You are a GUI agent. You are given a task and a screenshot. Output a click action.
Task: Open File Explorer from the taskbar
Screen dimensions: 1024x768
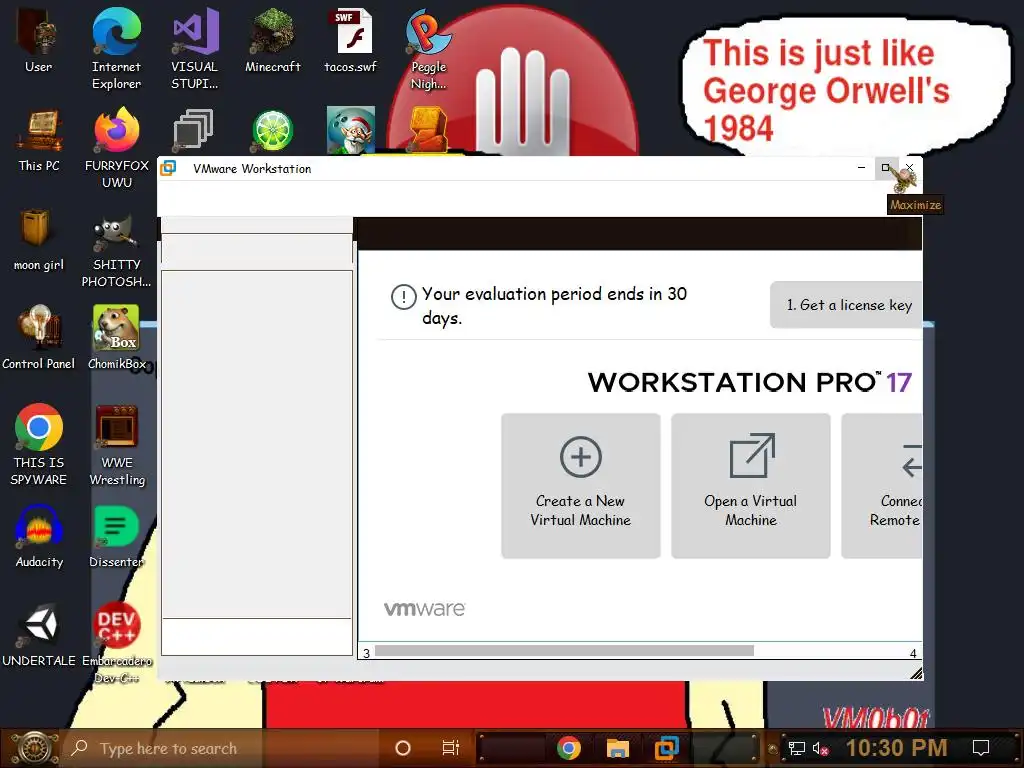tap(617, 748)
